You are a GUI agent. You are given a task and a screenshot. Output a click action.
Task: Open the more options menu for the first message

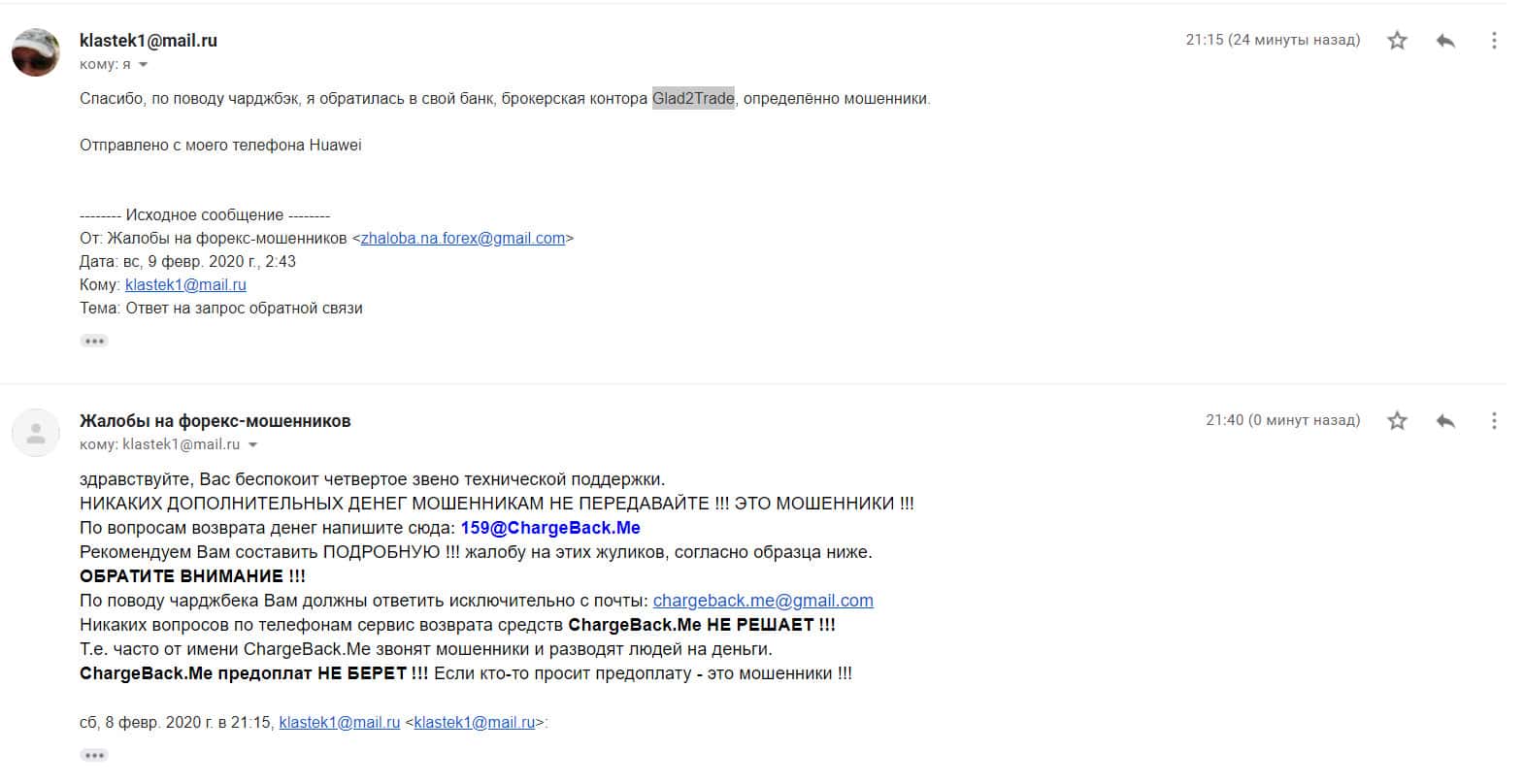pos(1494,40)
